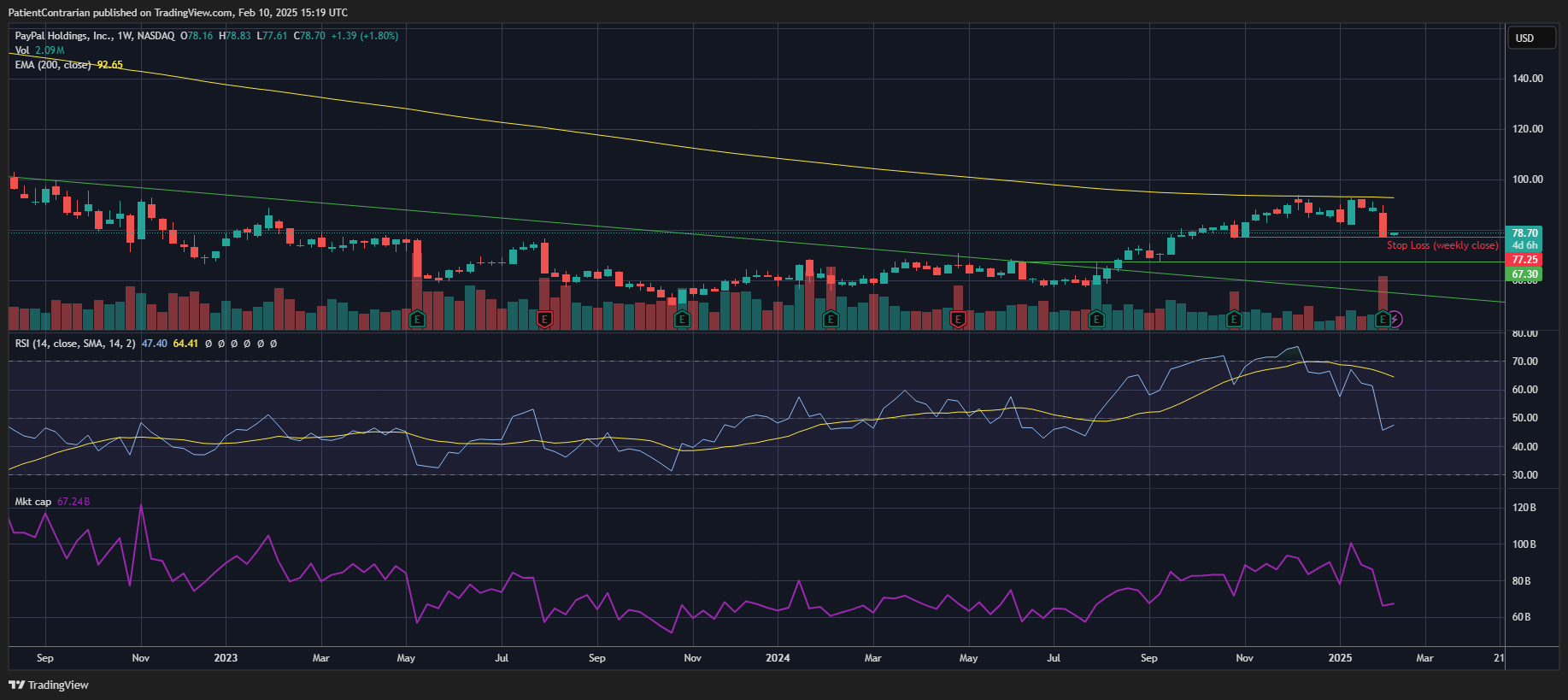Click the 120.00 price axis label

(1527, 129)
